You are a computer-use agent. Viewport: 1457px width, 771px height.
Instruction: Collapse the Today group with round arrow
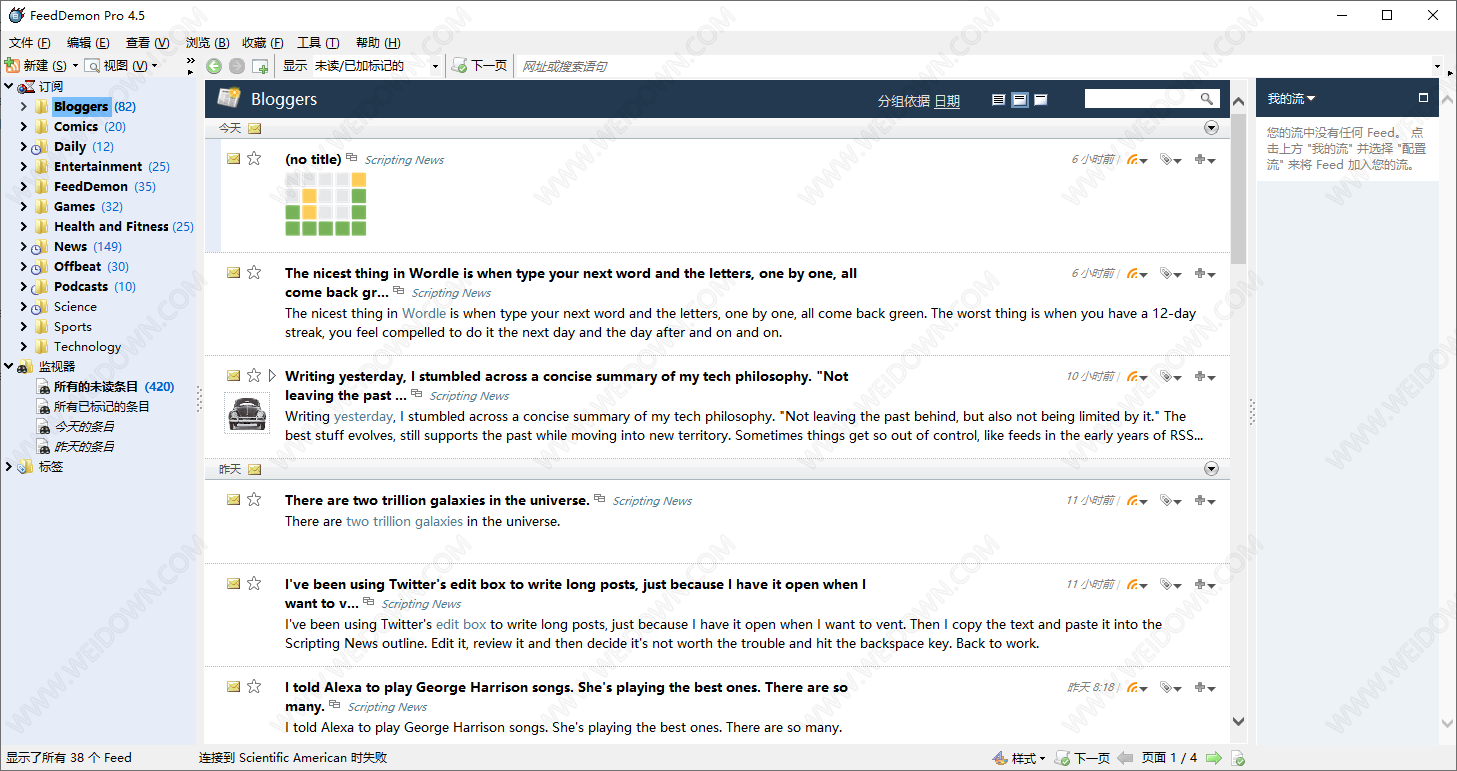pyautogui.click(x=1211, y=128)
